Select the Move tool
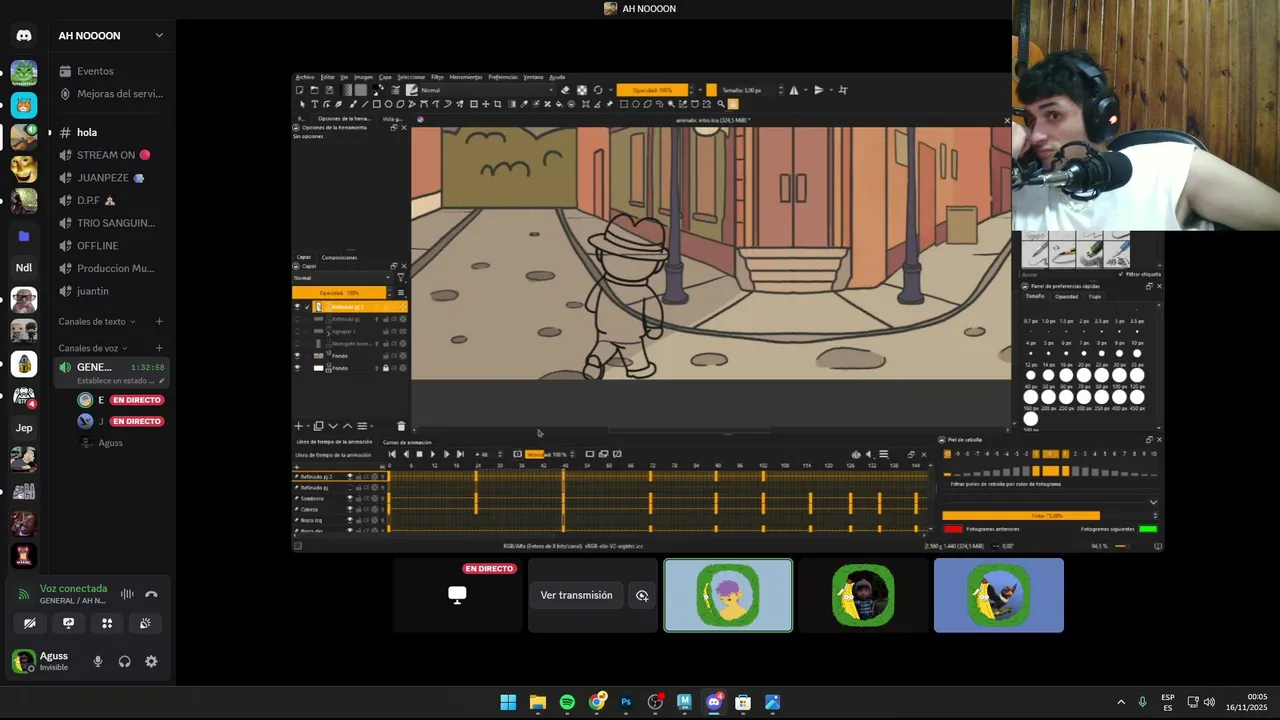The width and height of the screenshot is (1280, 720). (485, 104)
